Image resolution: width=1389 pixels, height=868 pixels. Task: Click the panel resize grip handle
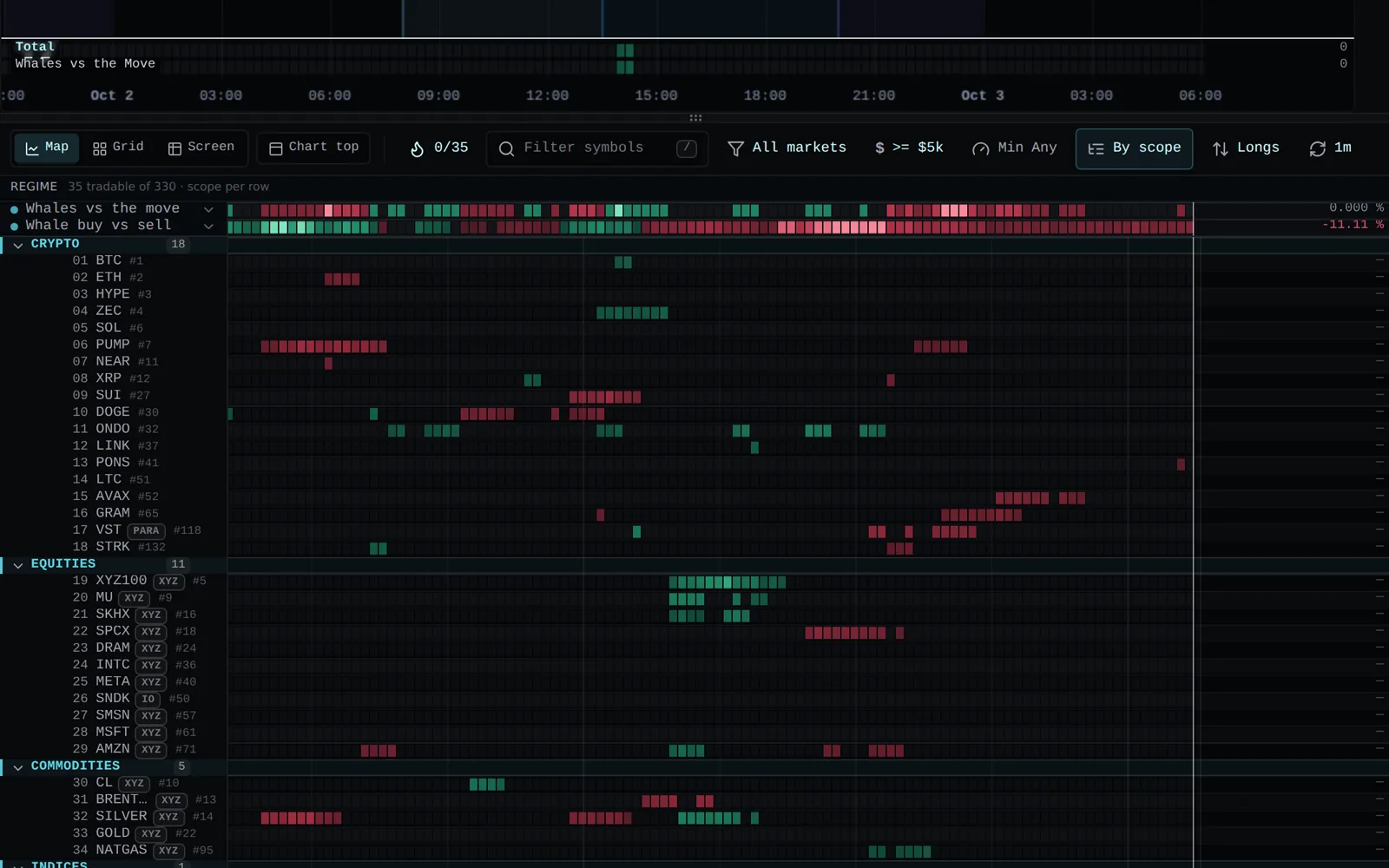click(695, 117)
